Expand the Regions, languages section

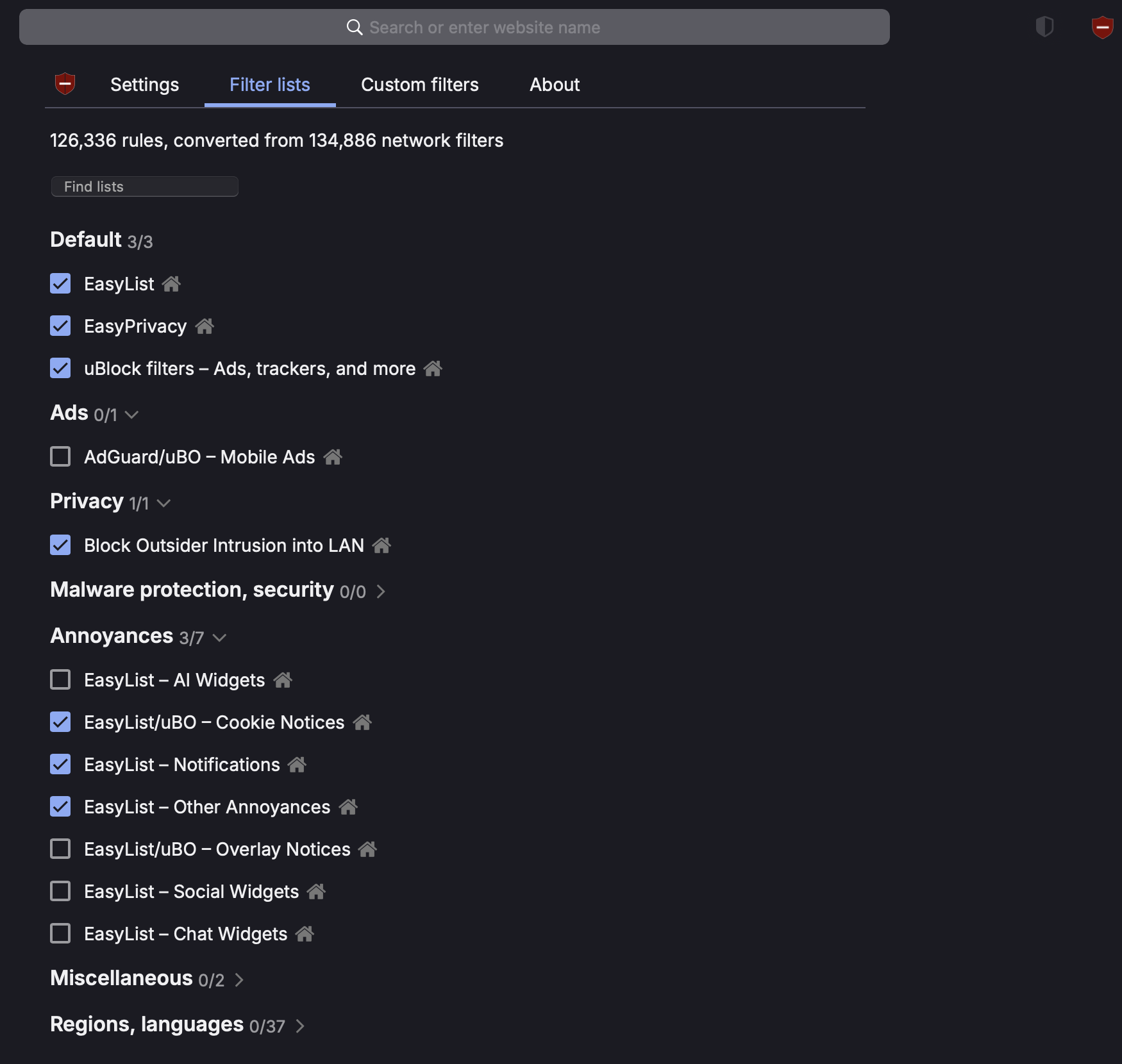pos(299,1026)
